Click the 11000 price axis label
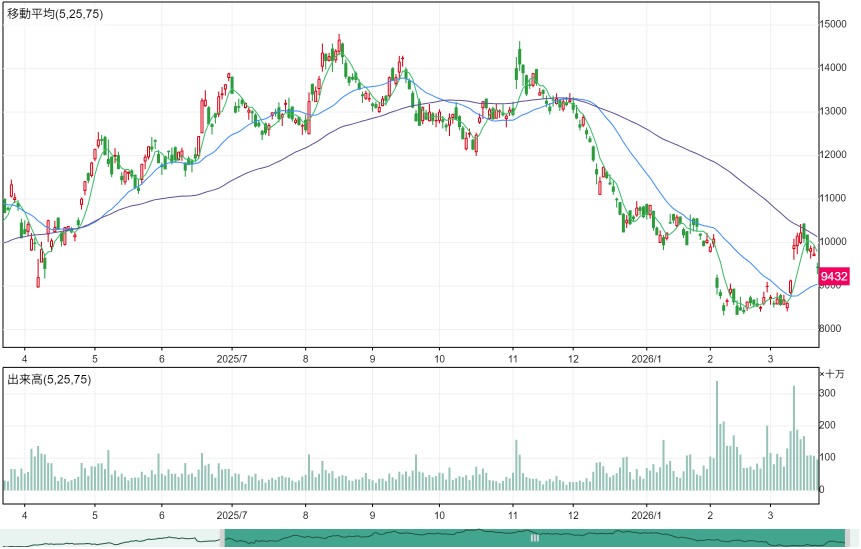Screen dimensions: 861x549 tap(833, 198)
